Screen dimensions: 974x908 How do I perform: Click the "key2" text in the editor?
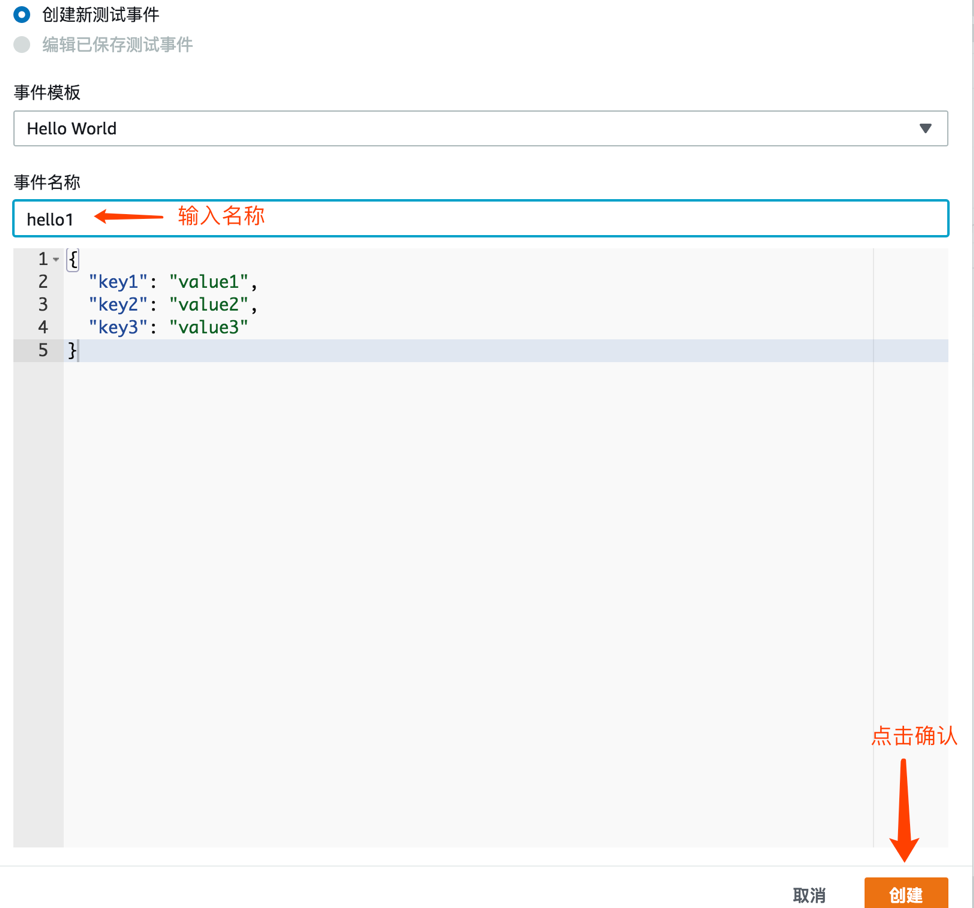[118, 305]
